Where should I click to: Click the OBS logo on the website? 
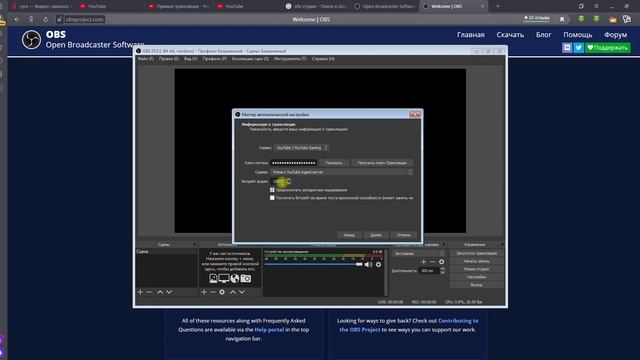click(31, 40)
